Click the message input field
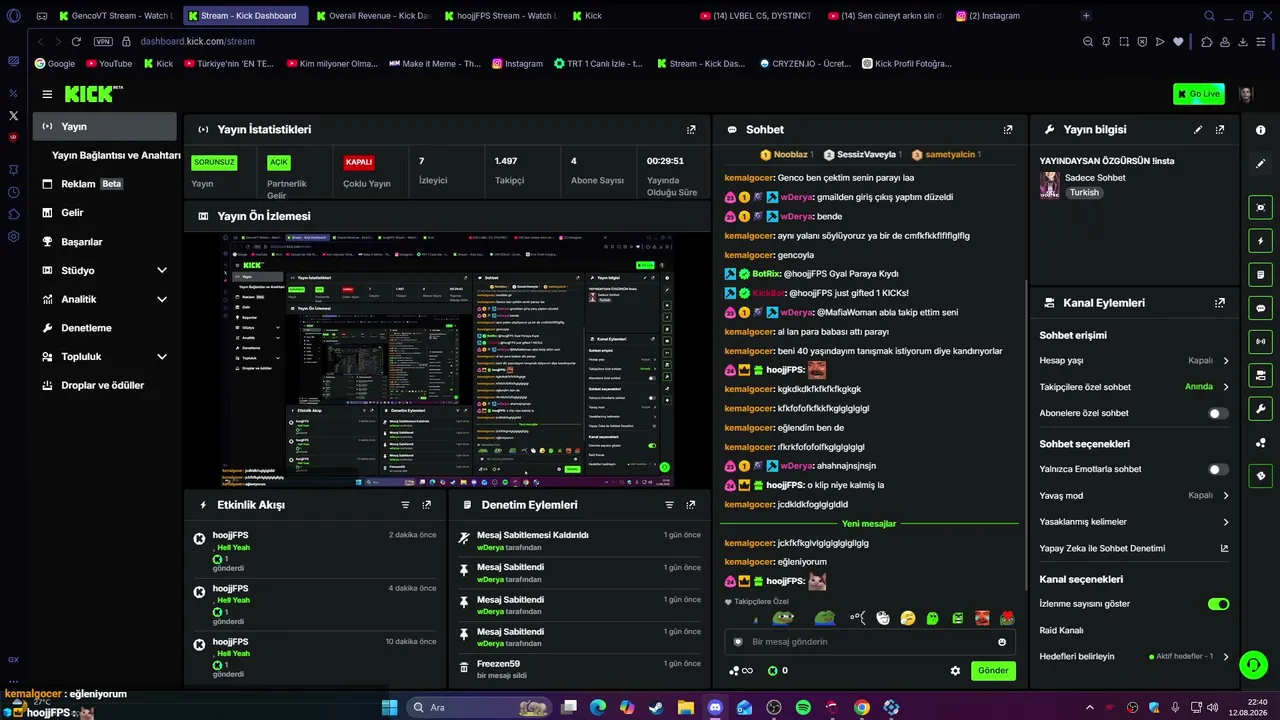The height and width of the screenshot is (720, 1280). (x=869, y=642)
